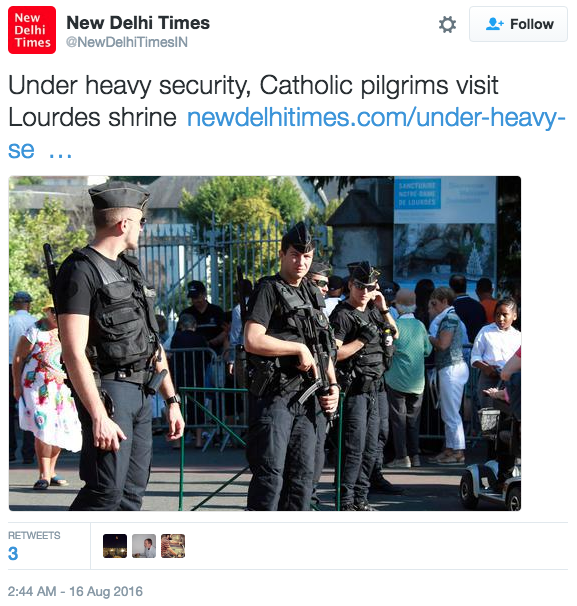The height and width of the screenshot is (606, 577).
Task: Click the person-plus icon in Follow button
Action: pos(494,24)
